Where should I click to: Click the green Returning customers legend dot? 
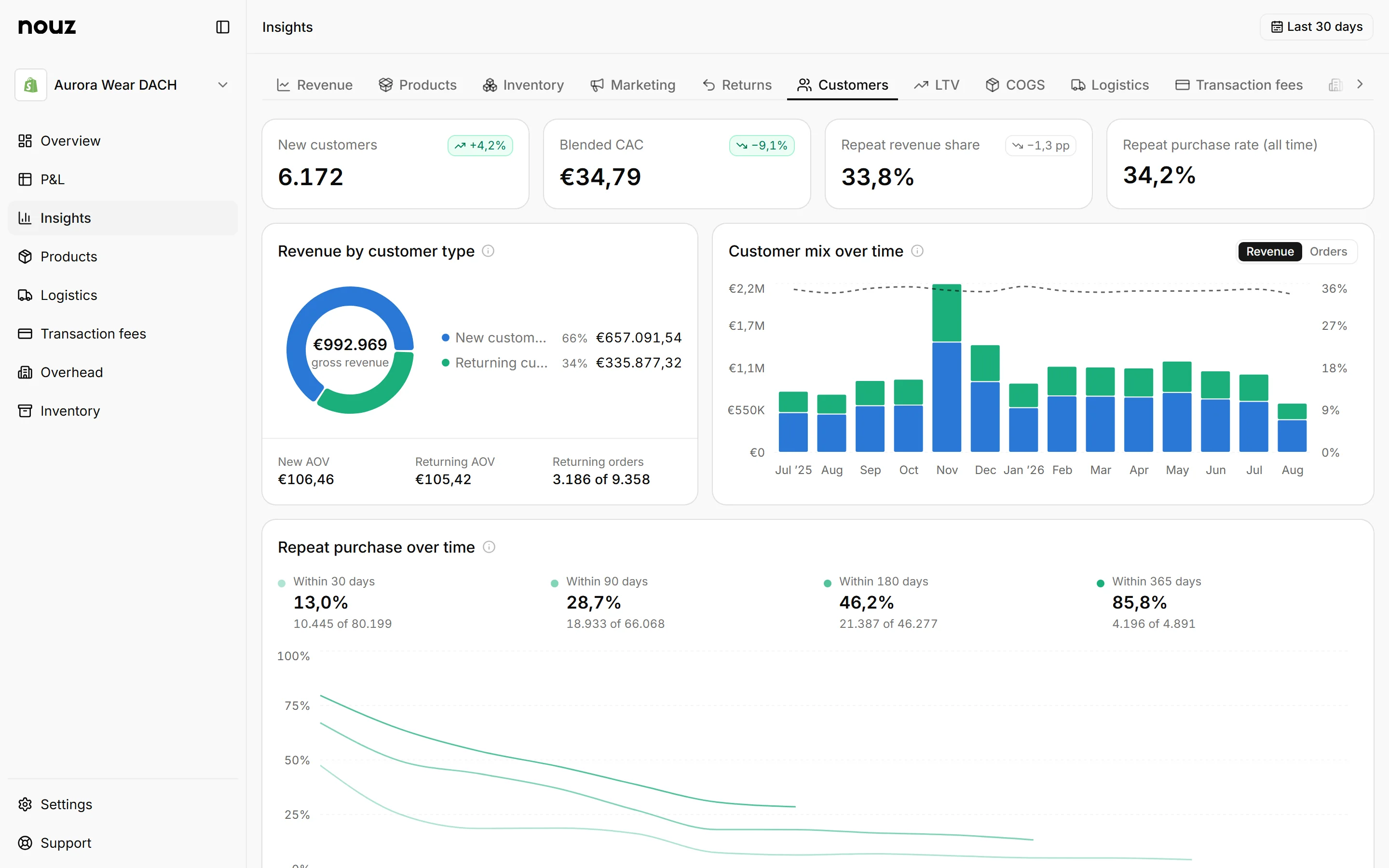(446, 363)
